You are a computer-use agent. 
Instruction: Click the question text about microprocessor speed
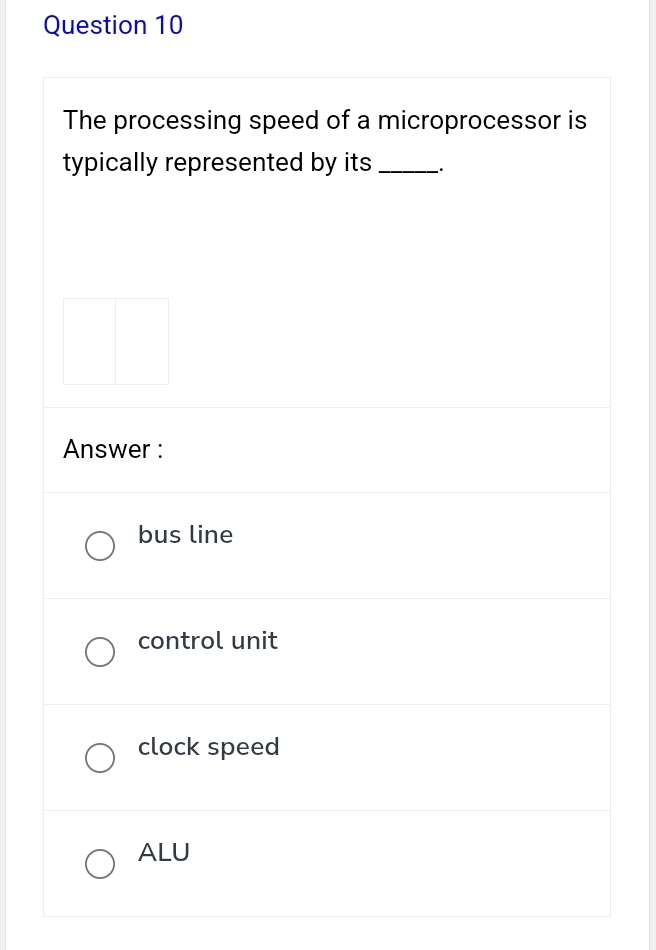click(325, 140)
